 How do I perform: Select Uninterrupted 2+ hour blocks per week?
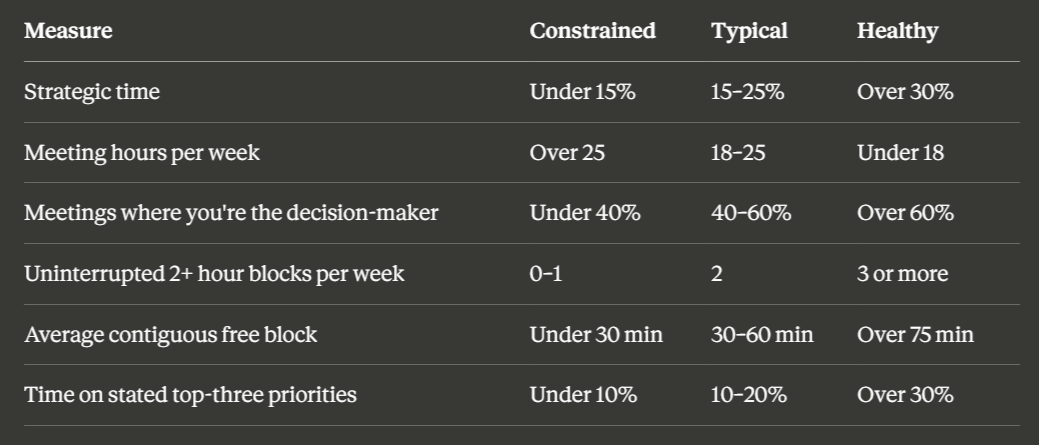(214, 274)
